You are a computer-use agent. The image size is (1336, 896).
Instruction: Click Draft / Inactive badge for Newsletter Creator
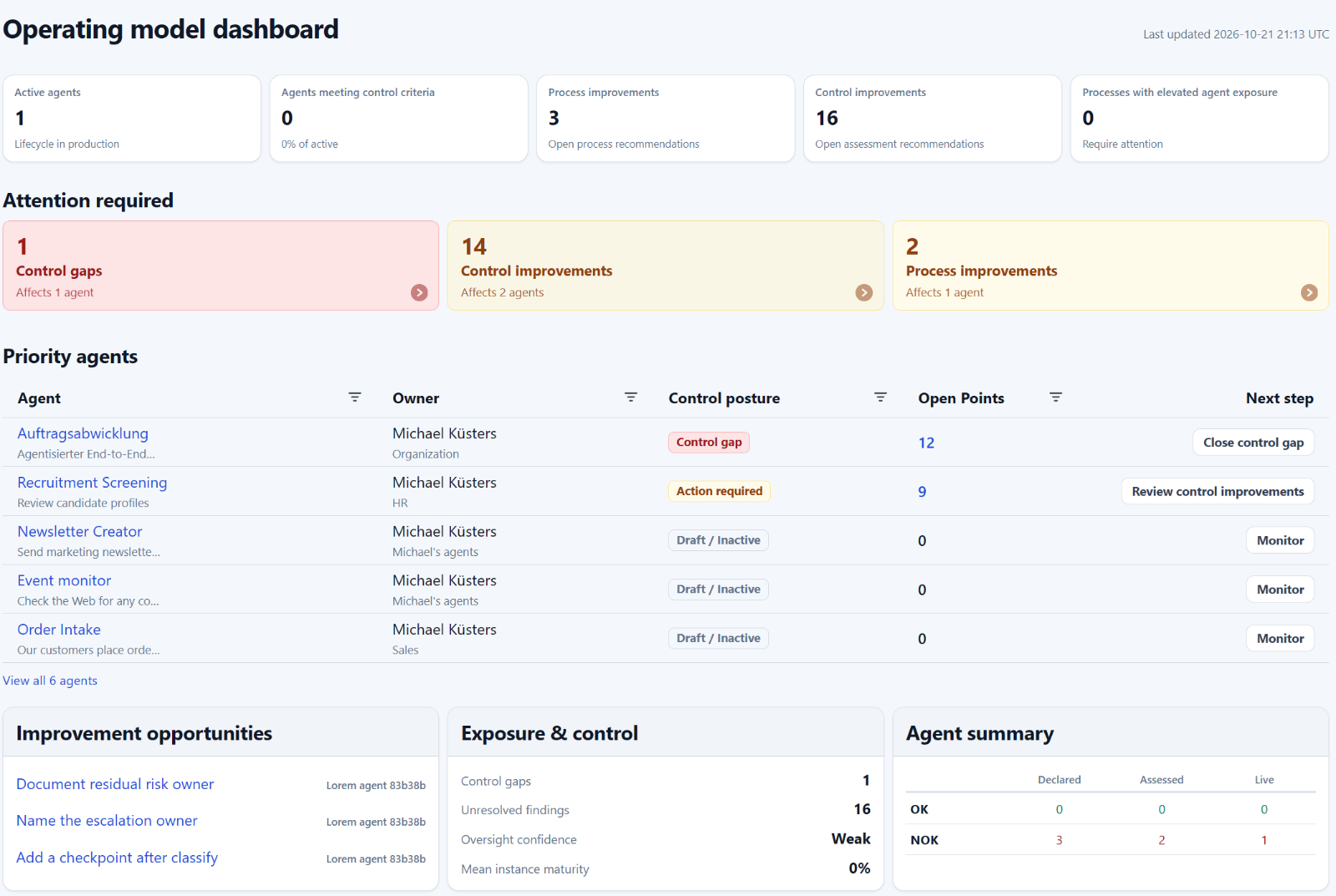[x=718, y=540]
